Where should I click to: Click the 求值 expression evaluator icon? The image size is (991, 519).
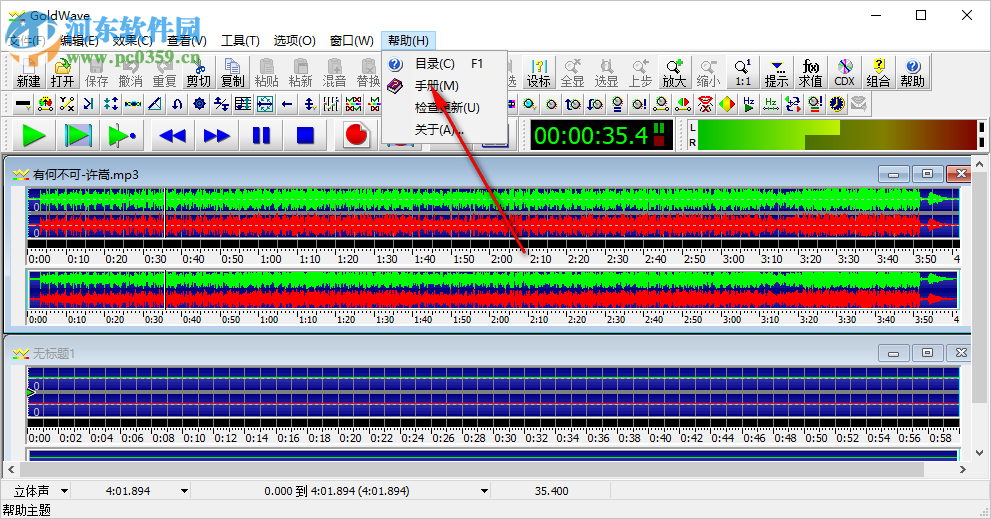pyautogui.click(x=811, y=72)
